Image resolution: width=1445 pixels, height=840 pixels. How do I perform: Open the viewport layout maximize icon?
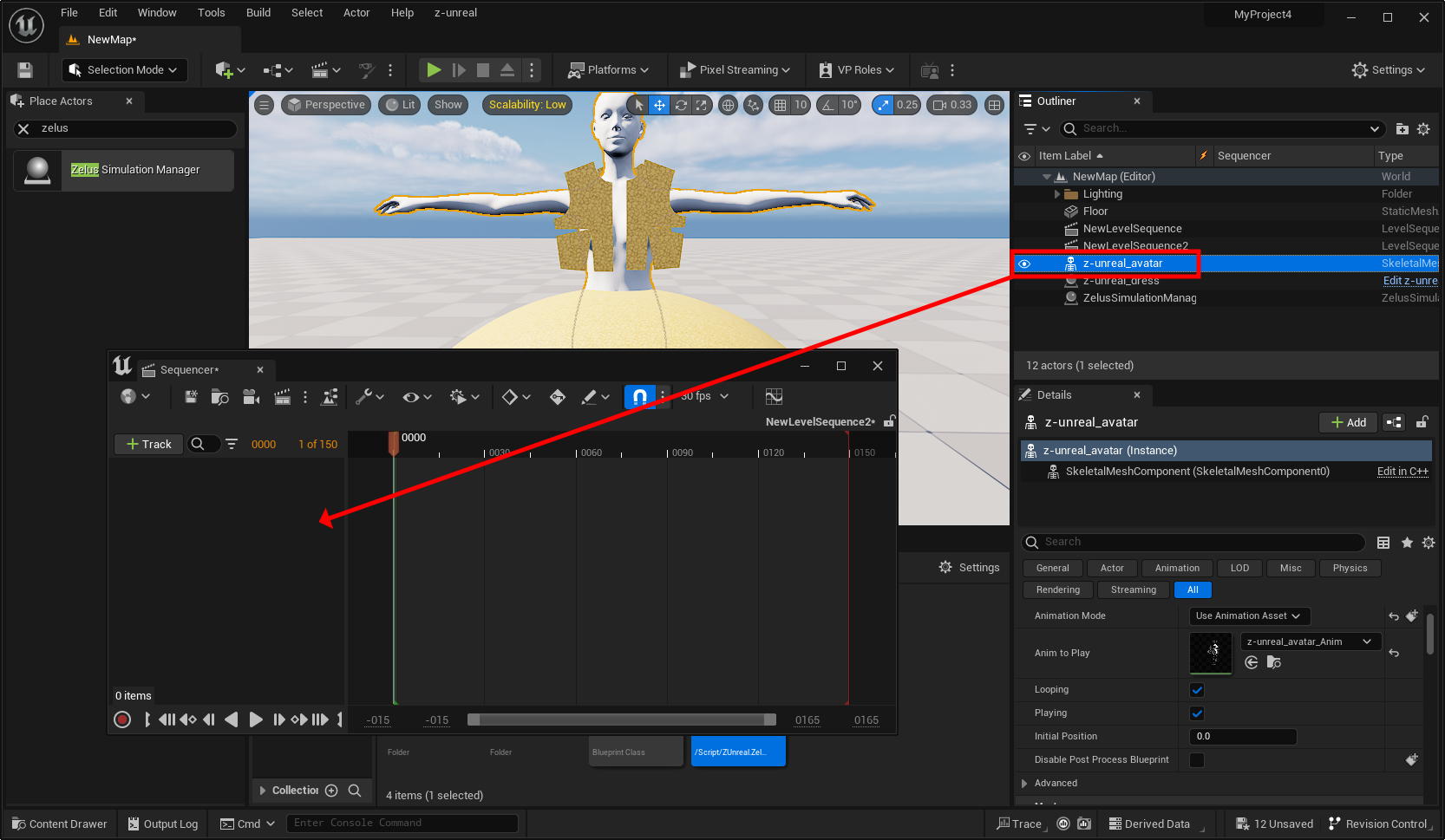tap(994, 105)
